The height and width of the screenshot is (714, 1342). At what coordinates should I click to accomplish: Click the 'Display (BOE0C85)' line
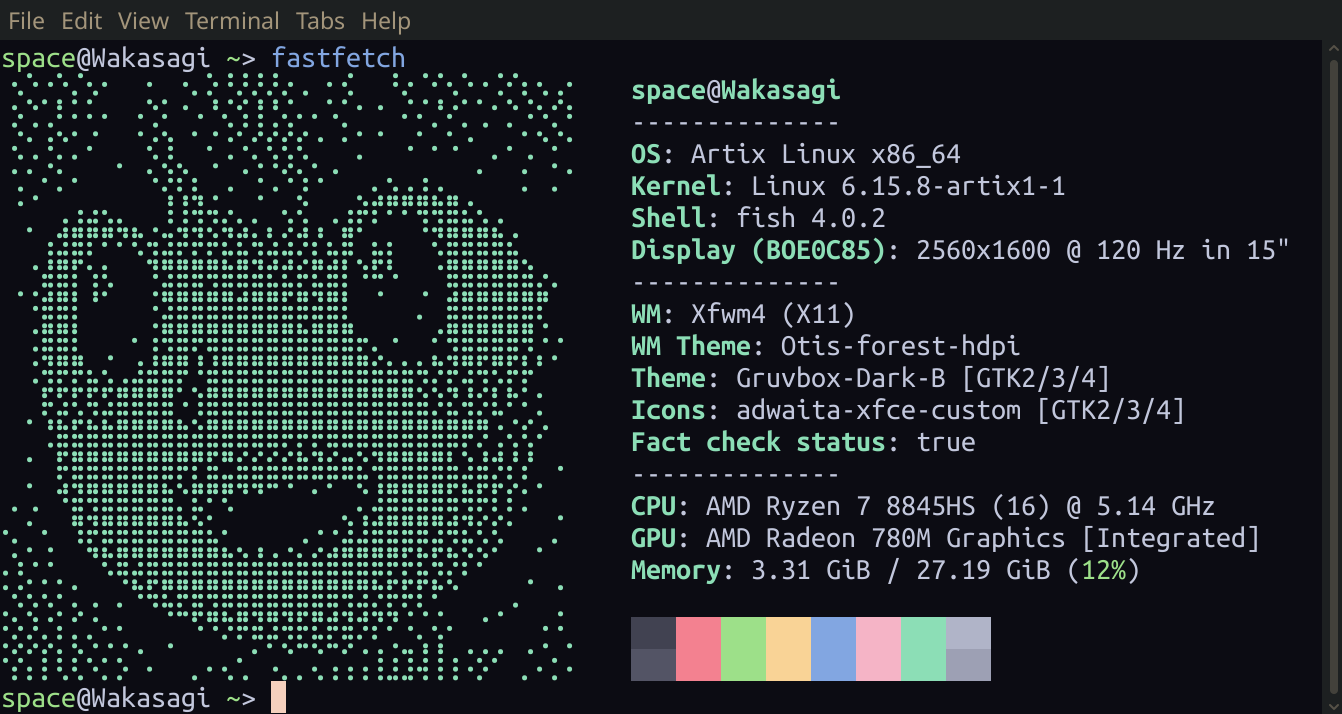point(961,251)
